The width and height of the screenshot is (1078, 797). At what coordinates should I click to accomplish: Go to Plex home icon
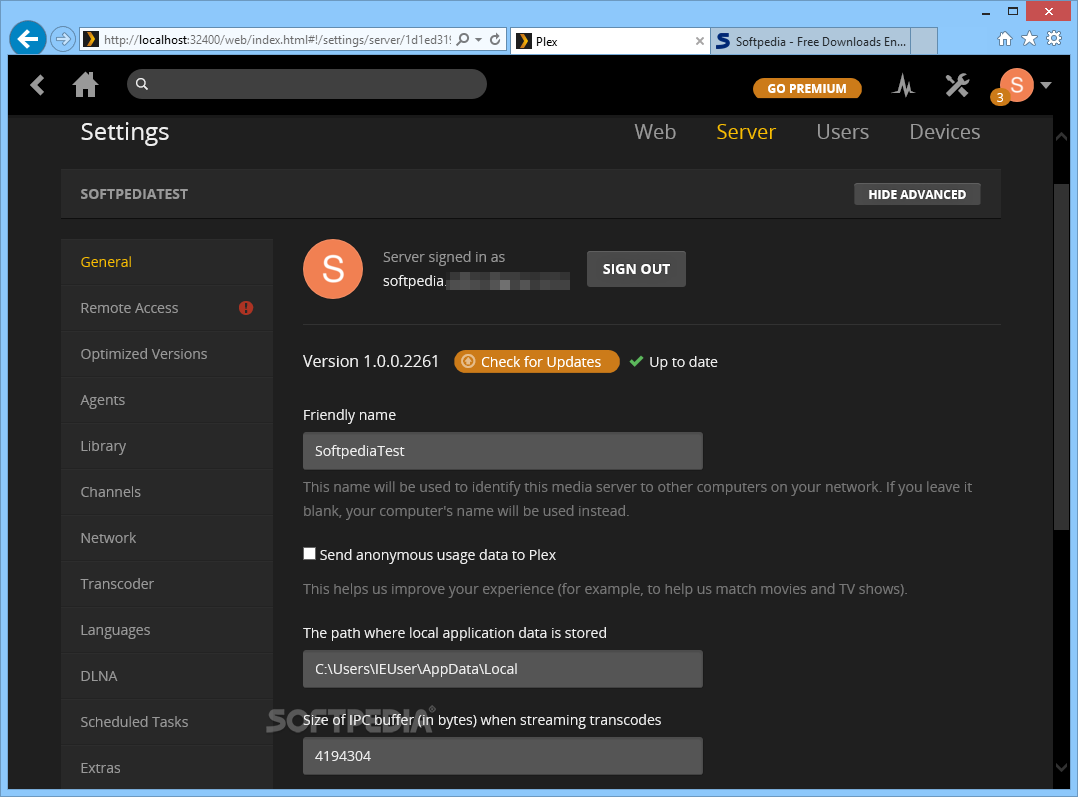coord(85,85)
